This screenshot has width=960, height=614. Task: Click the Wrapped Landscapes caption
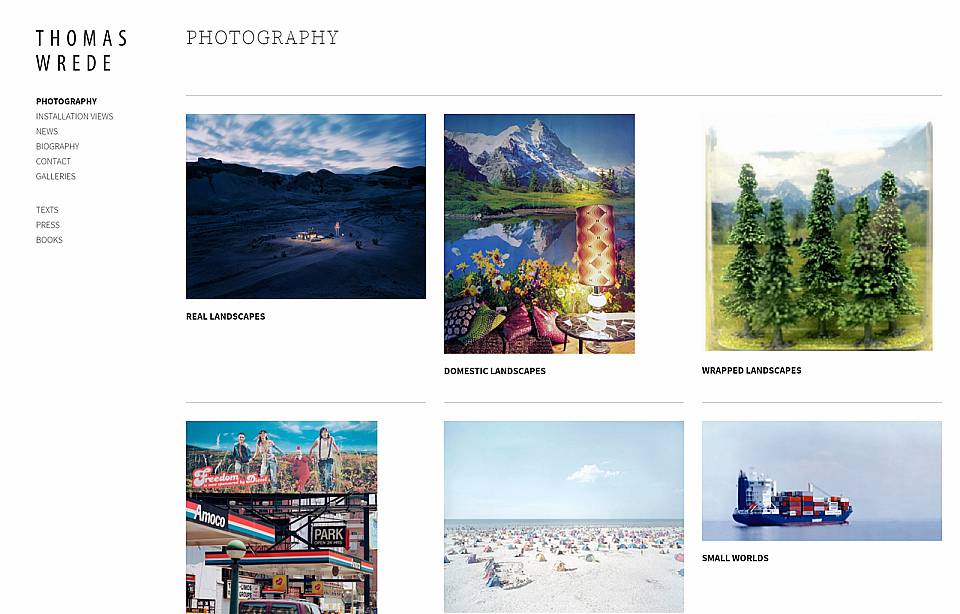pyautogui.click(x=751, y=370)
